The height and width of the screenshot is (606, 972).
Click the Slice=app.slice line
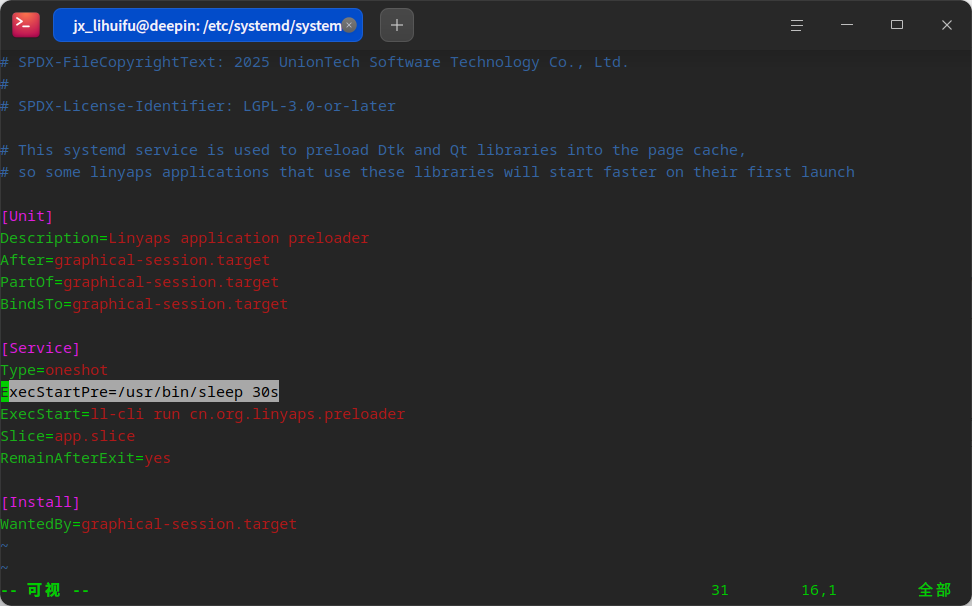point(68,436)
